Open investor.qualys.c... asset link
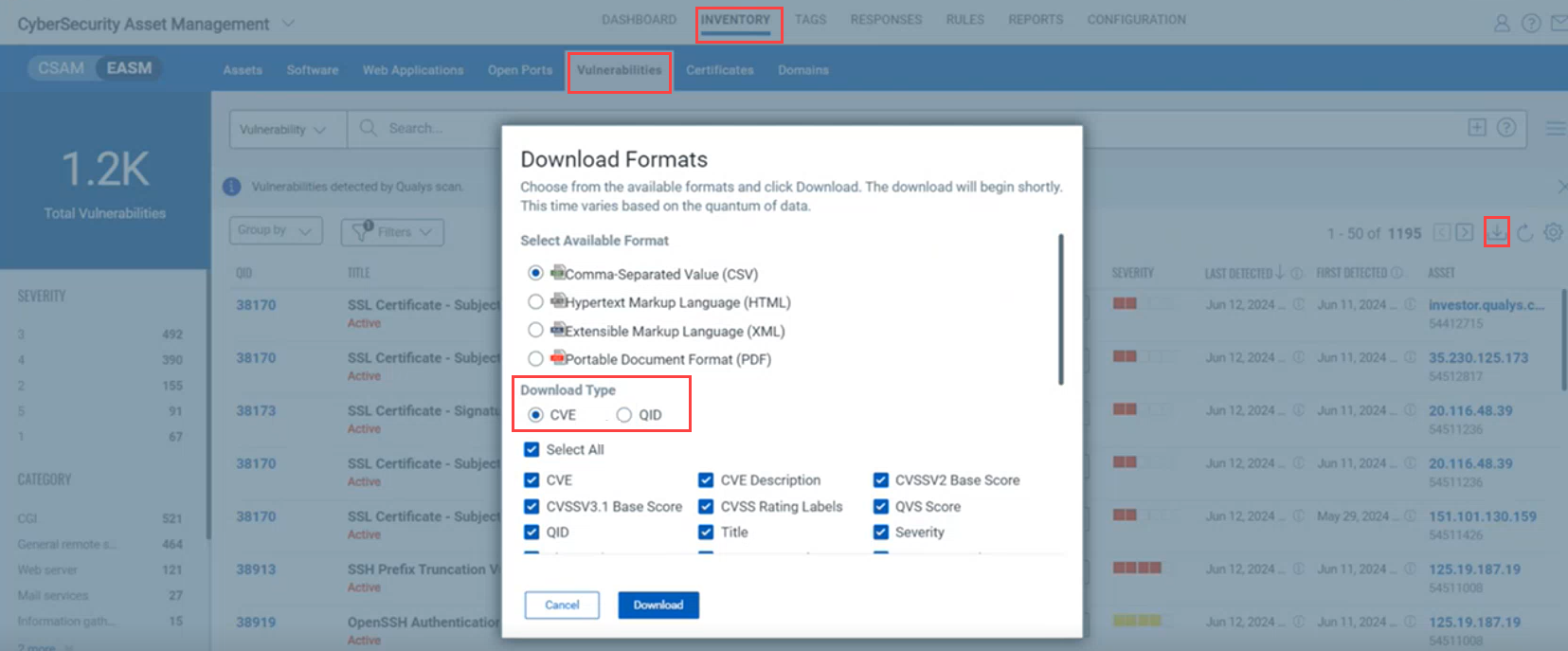1568x651 pixels. coord(1487,305)
